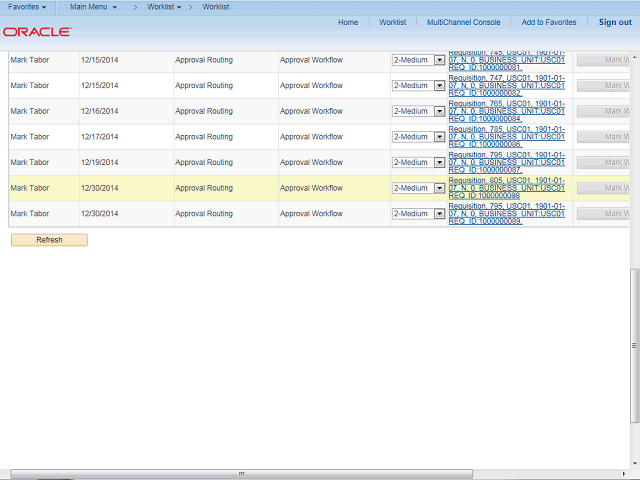Open Requisition 785 work item link
The height and width of the screenshot is (480, 640).
(x=507, y=137)
